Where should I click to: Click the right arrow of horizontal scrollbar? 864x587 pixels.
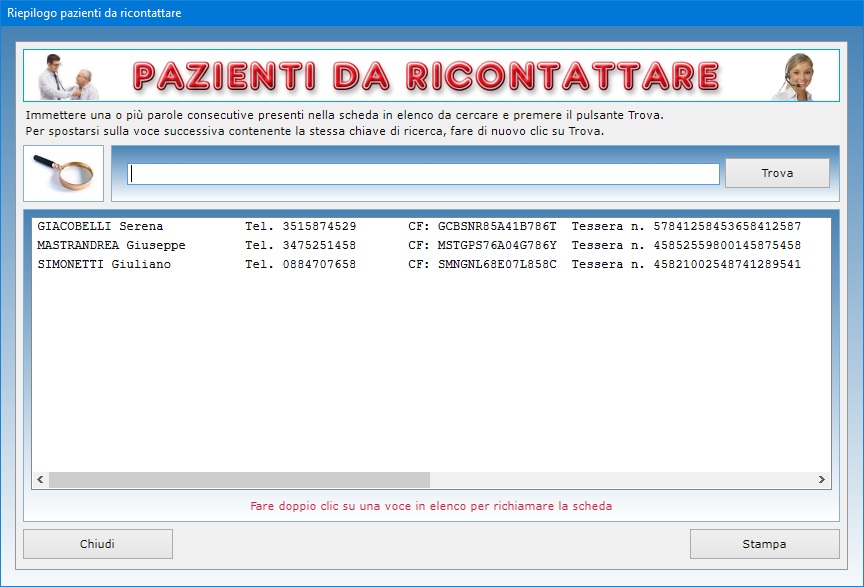point(822,480)
